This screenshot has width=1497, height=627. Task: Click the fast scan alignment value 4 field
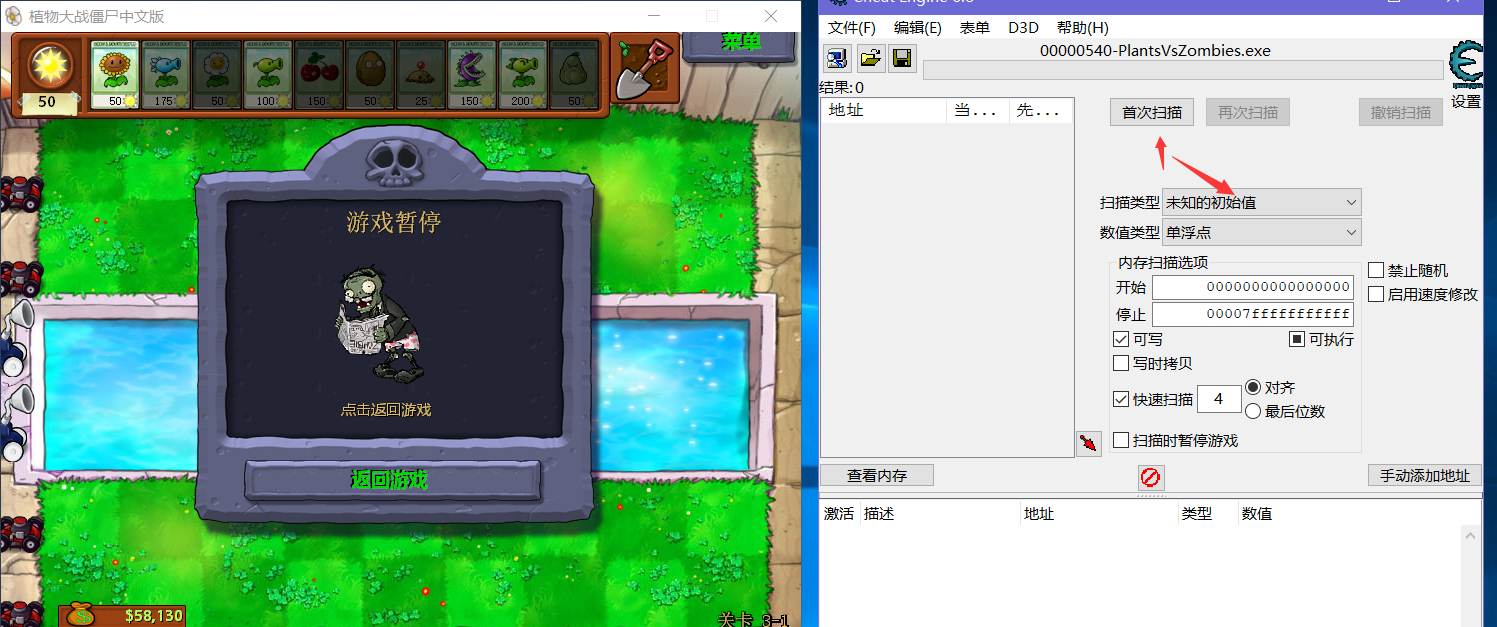(1219, 399)
